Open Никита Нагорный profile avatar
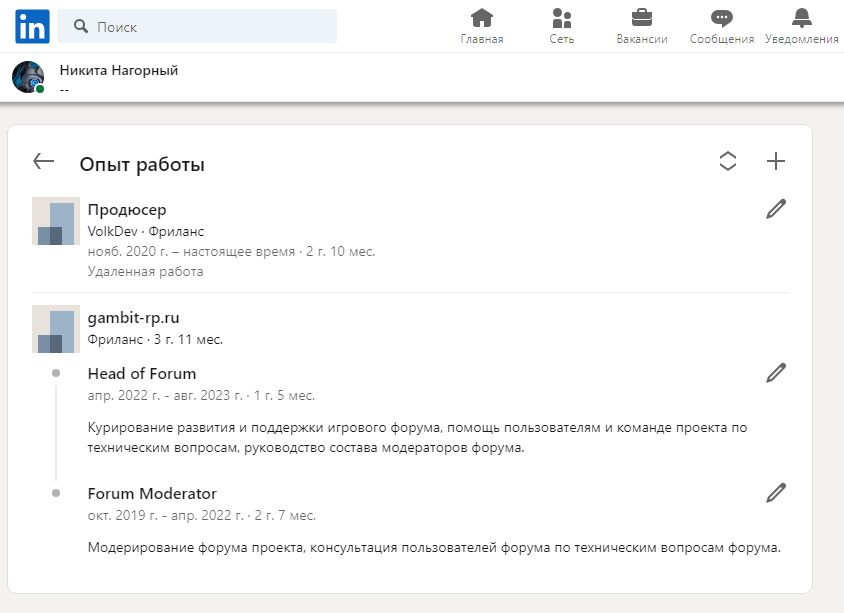The height and width of the screenshot is (613, 844). point(28,77)
